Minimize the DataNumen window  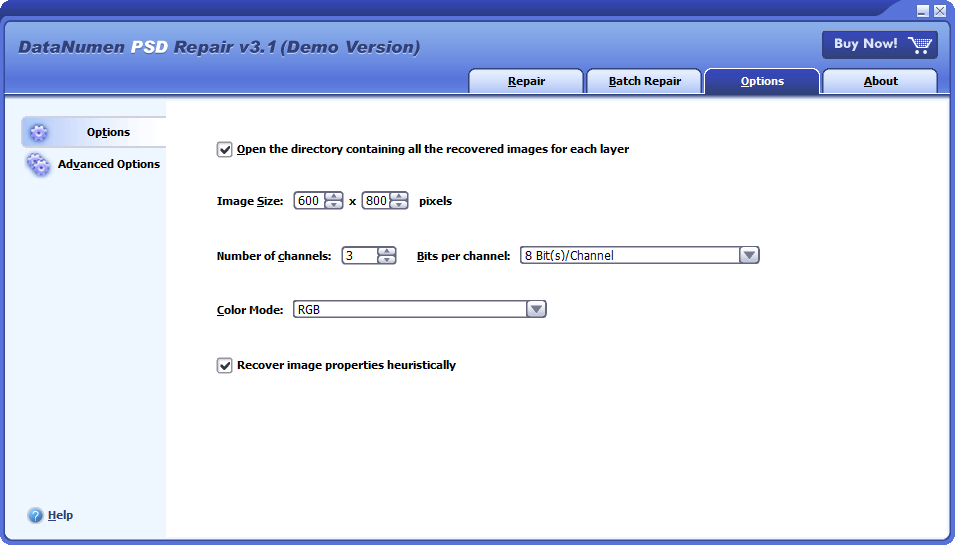[x=923, y=10]
